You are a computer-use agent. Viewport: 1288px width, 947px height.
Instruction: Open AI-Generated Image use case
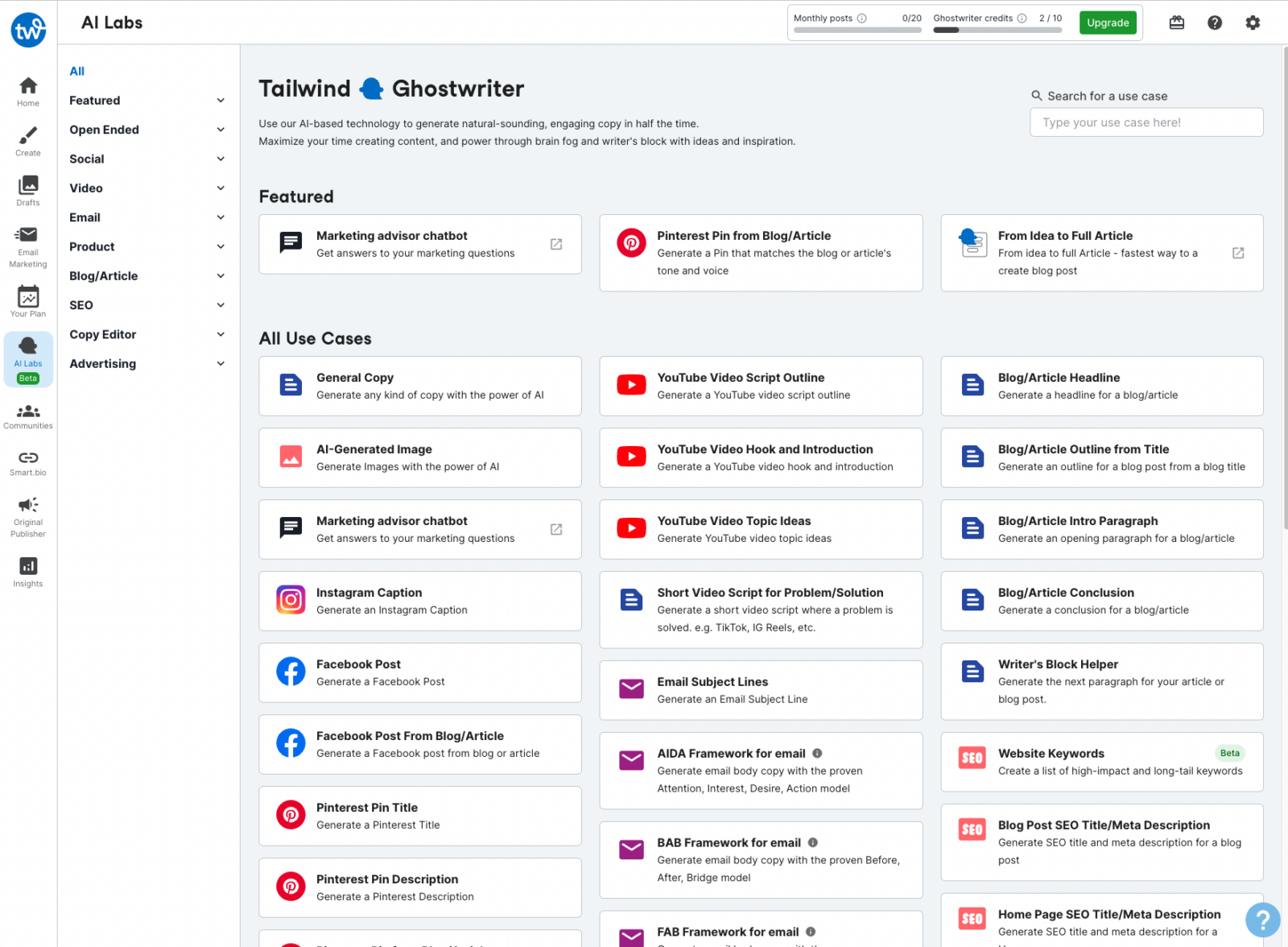(x=420, y=458)
